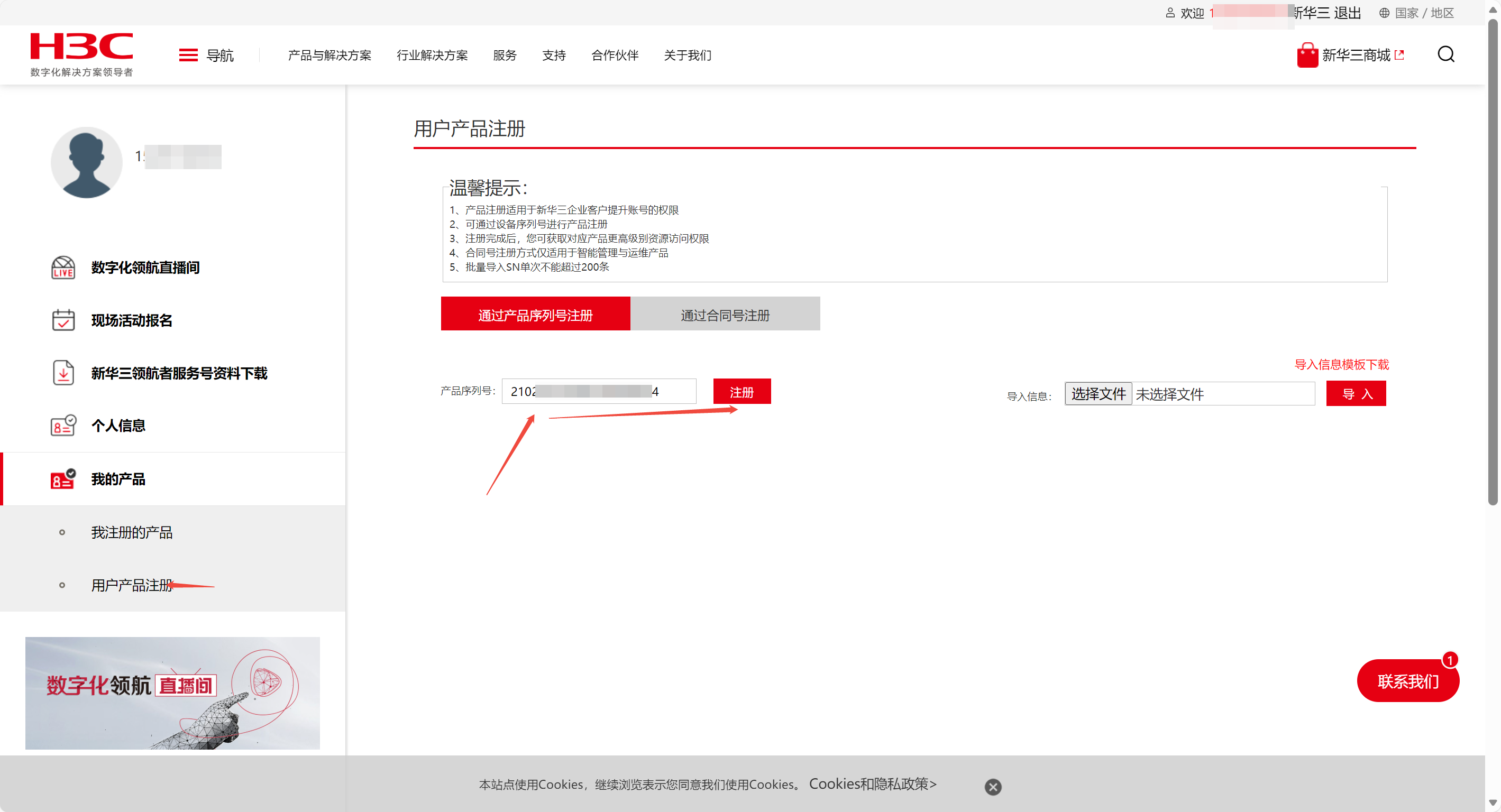Open the 新华三商城 shopping bag icon
Image resolution: width=1501 pixels, height=812 pixels.
[1307, 56]
